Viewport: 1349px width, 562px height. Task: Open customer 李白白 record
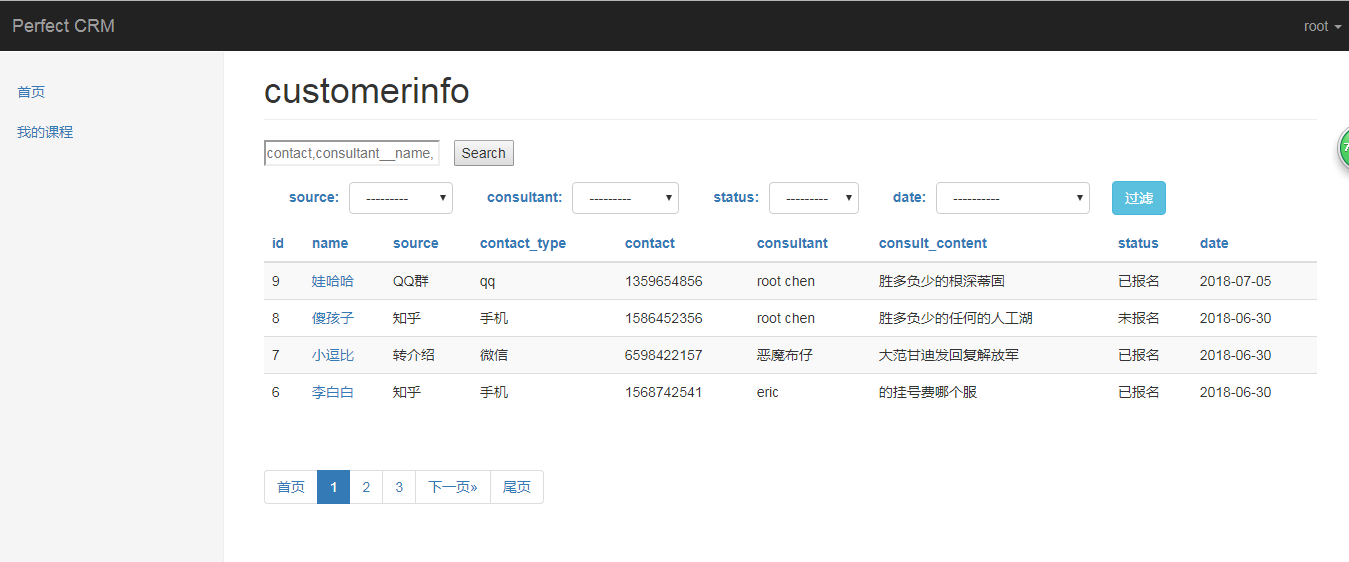coord(332,392)
